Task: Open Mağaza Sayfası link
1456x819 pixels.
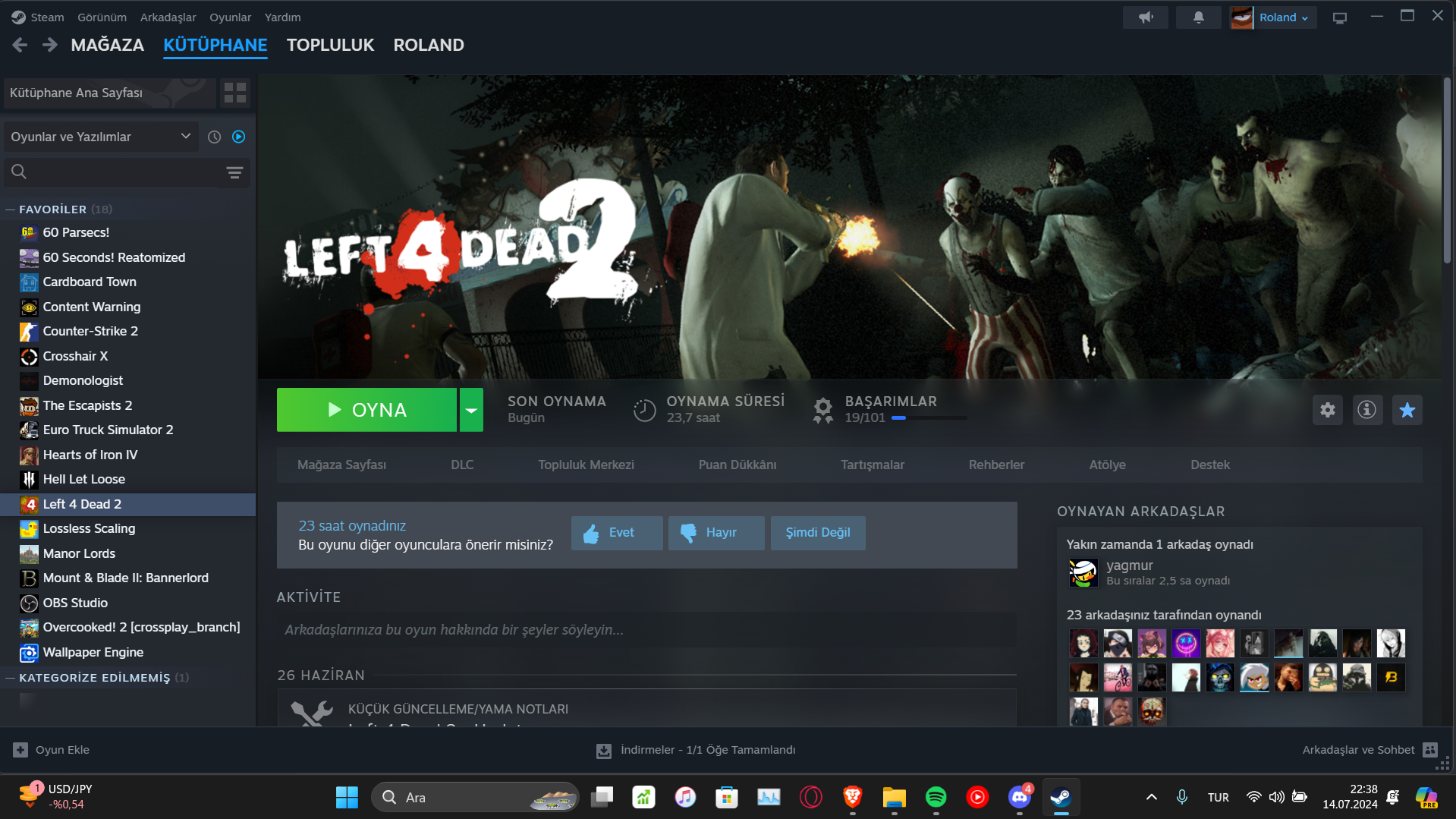Action: 341,465
